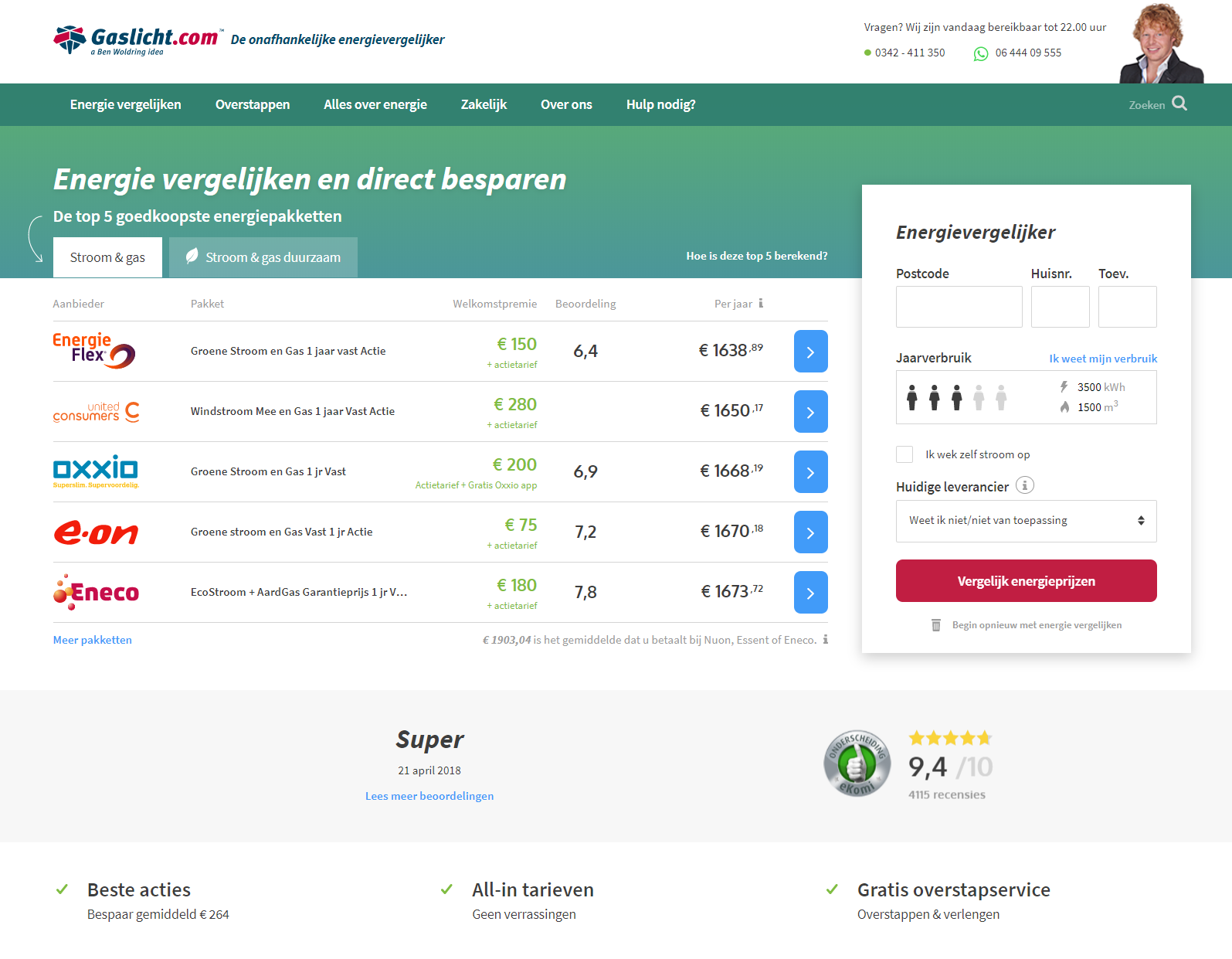Click the 3500 kWh usage value
This screenshot has height=959, width=1232.
pyautogui.click(x=1101, y=387)
